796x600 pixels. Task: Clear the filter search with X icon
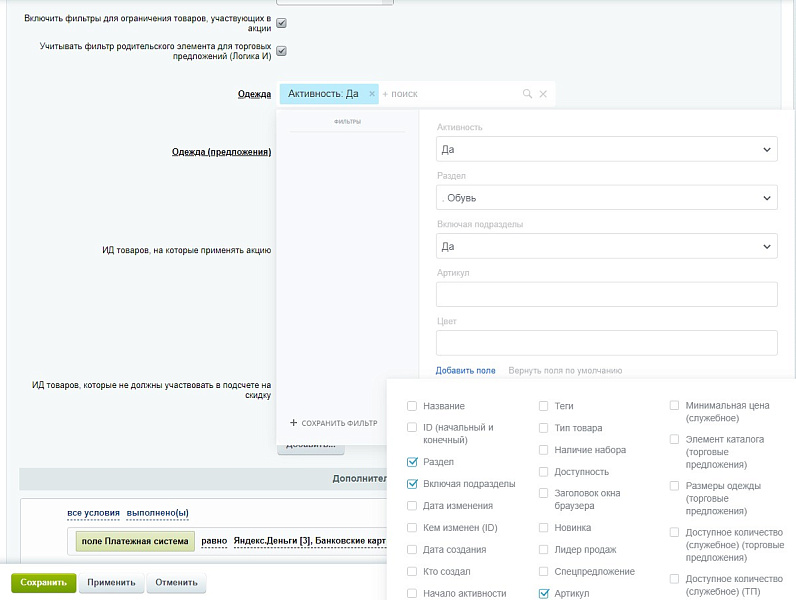point(543,94)
